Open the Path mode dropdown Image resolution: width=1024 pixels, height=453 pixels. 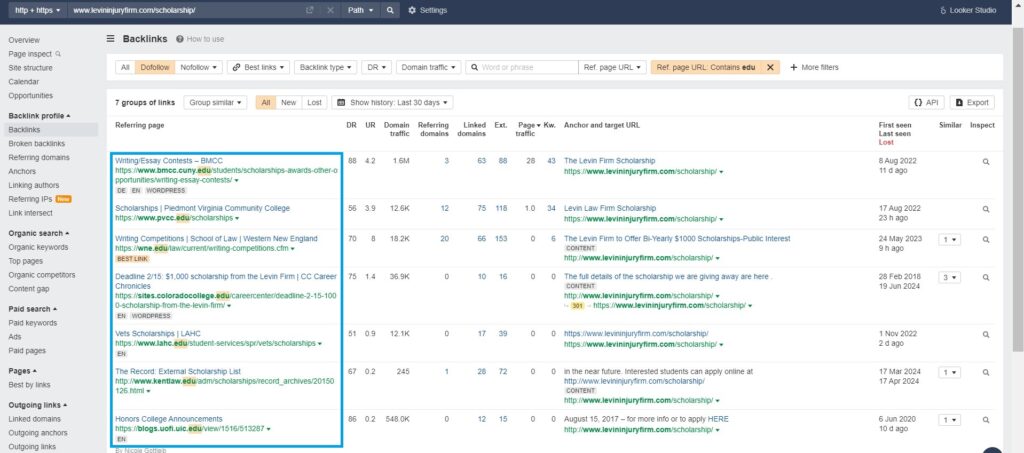tap(360, 10)
